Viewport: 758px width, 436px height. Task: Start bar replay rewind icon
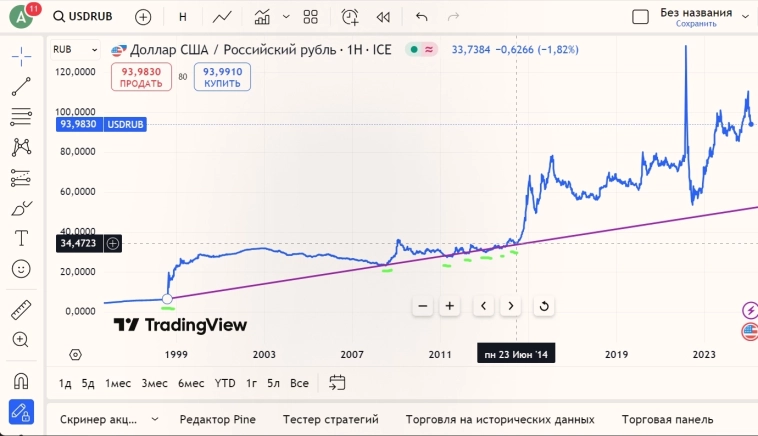(x=383, y=17)
